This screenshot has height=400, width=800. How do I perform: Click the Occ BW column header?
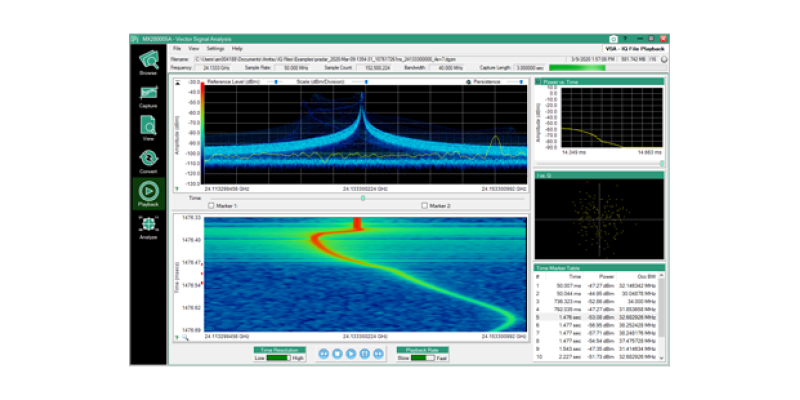pos(637,277)
